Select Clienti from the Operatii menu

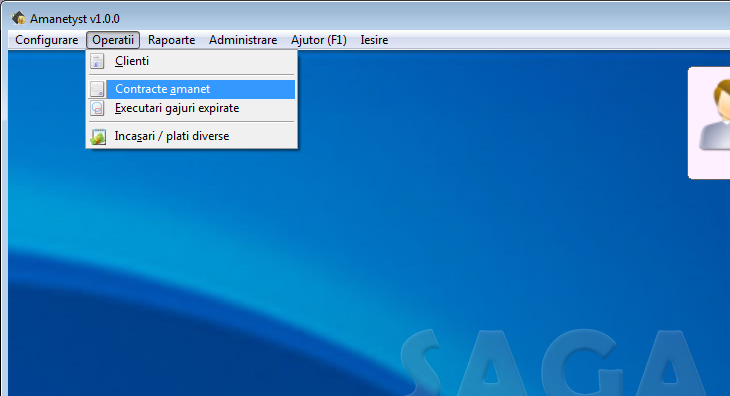pyautogui.click(x=191, y=61)
